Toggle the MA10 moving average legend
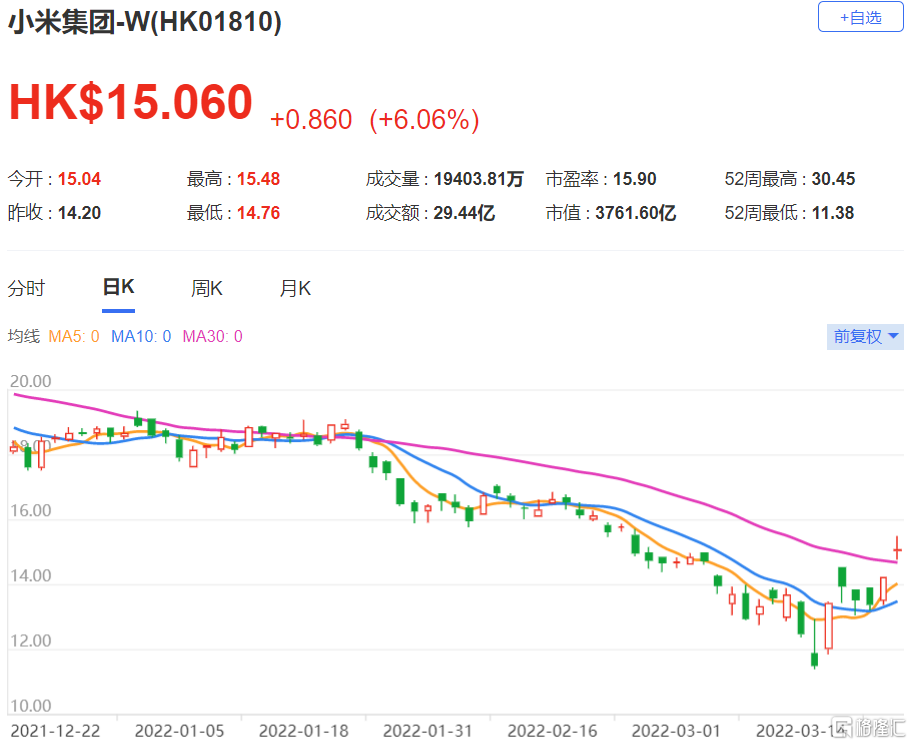The height and width of the screenshot is (745, 912). point(141,336)
